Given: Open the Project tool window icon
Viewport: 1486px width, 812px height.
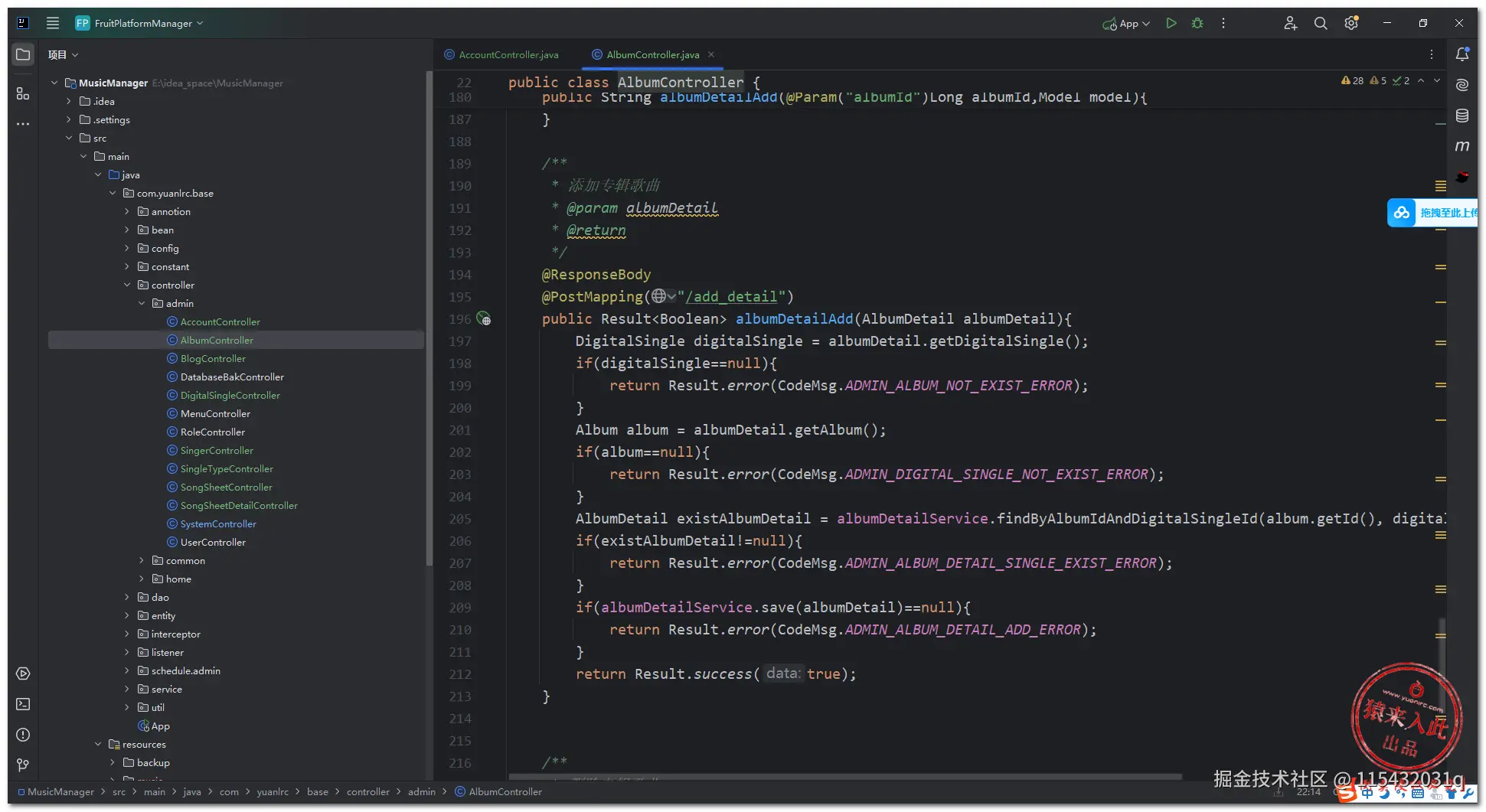Looking at the screenshot, I should pos(23,54).
